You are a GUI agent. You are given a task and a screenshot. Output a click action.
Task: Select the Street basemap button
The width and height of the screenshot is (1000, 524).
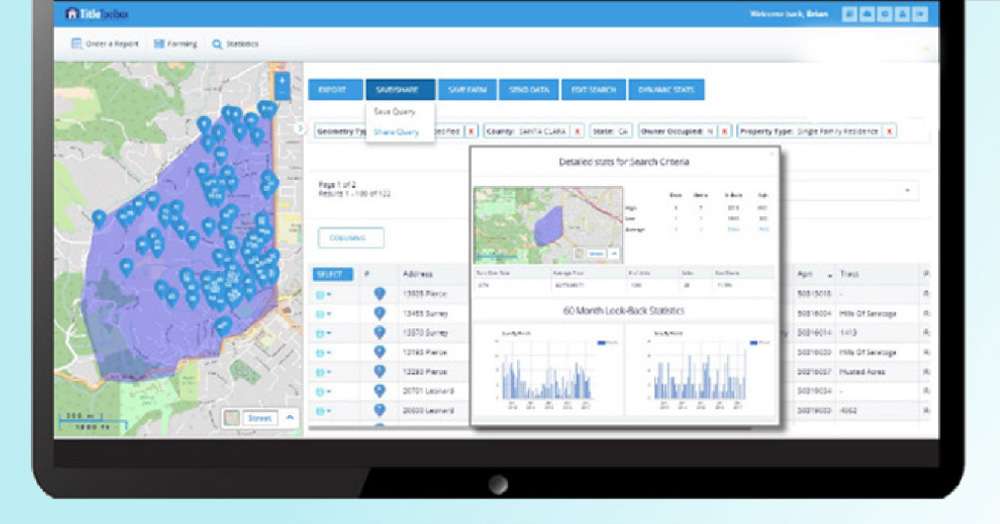(x=260, y=418)
